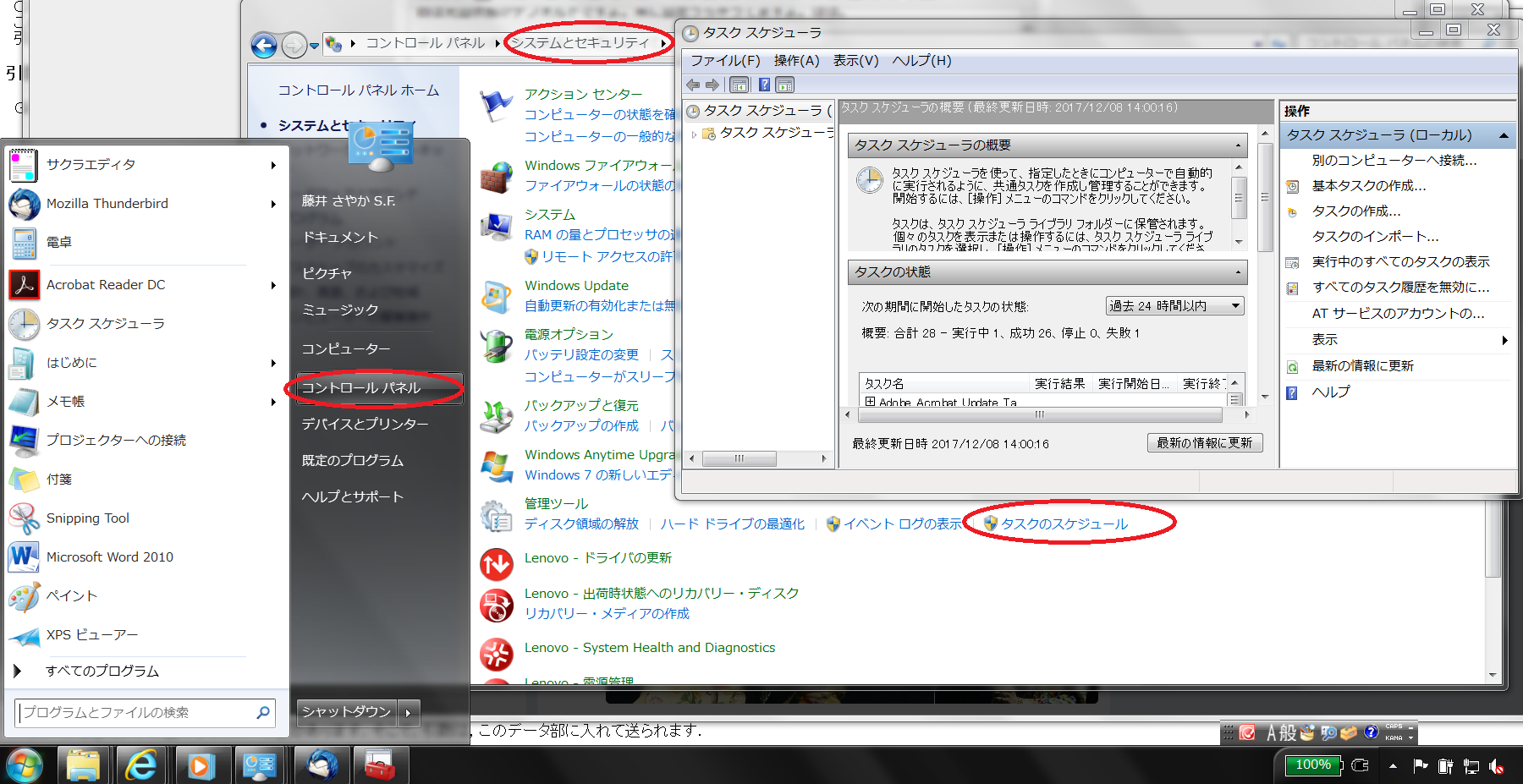Screen dimensions: 1523x784
Task: Click the 電源オプション battery icon
Action: pos(497,347)
